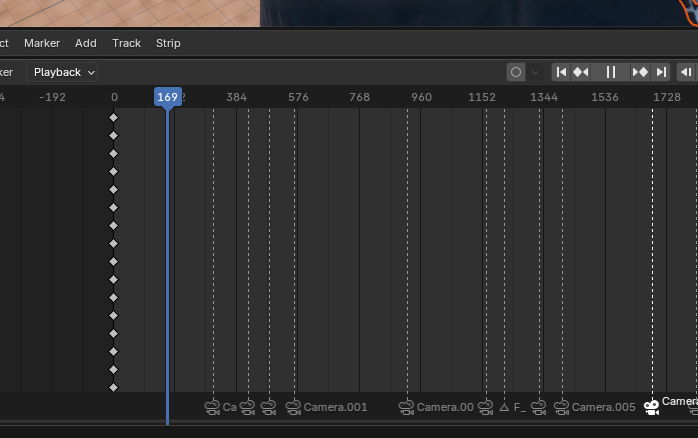Select the highlighted white Camera marker icon

pyautogui.click(x=652, y=407)
